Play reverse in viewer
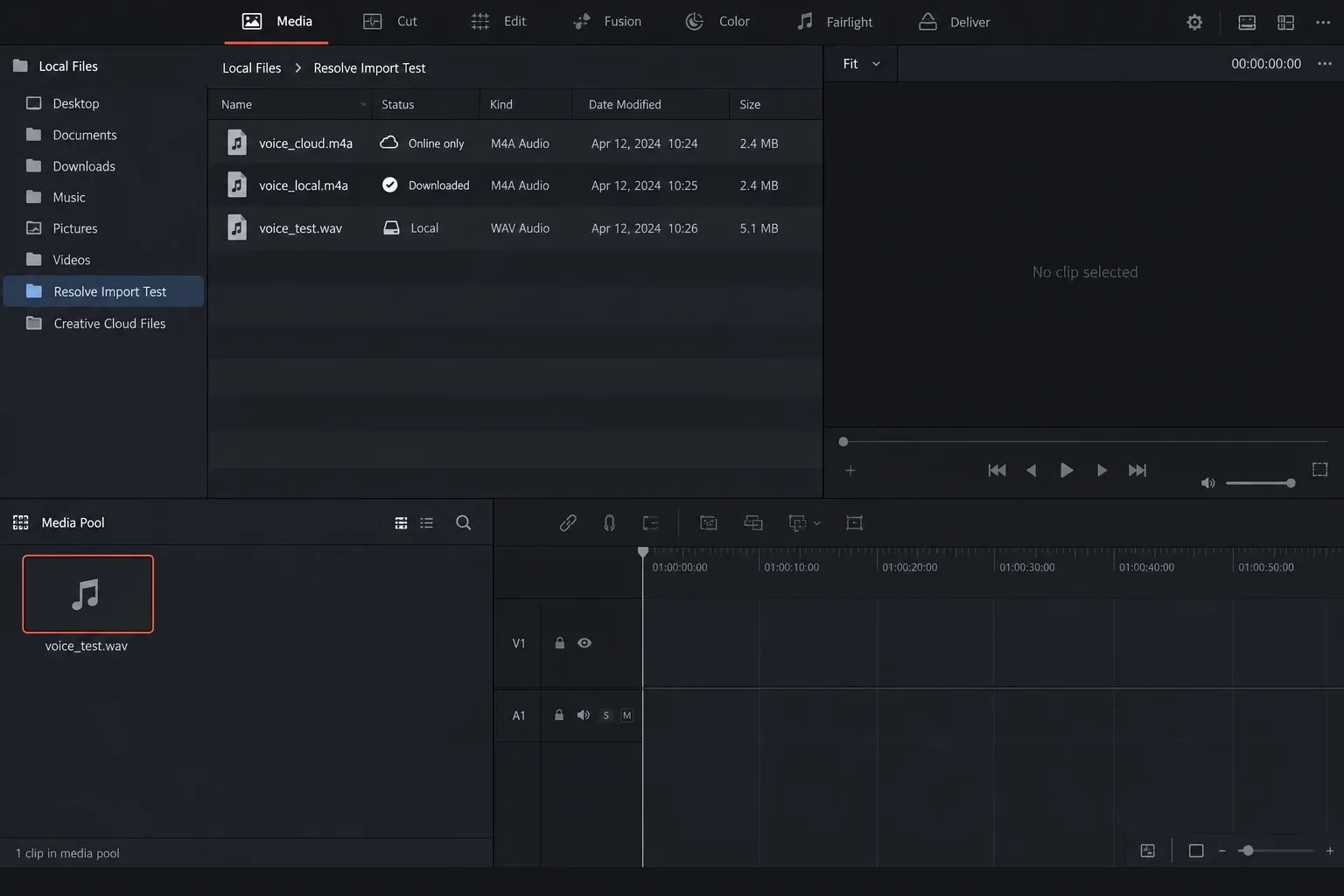 (x=1031, y=470)
